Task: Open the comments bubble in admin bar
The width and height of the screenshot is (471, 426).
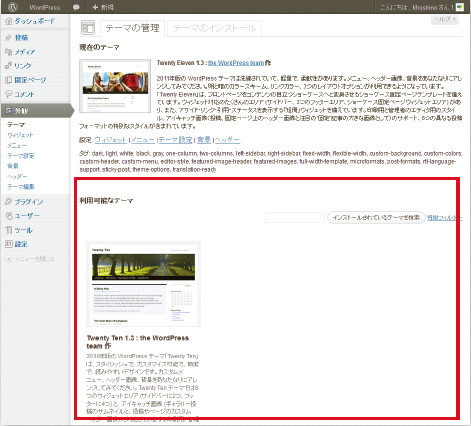Action: pyautogui.click(x=76, y=7)
